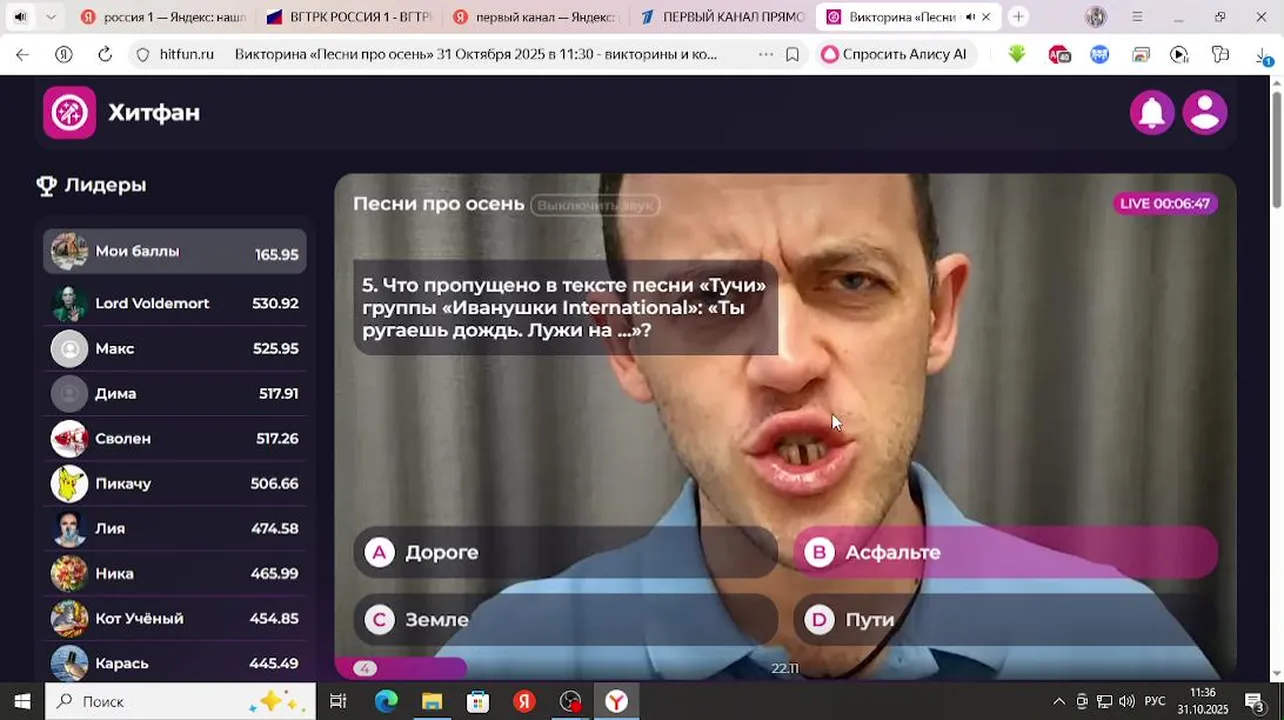Switch to ПЕРВЫЙ КАНАЛ ПРЯМОЙ tab

(721, 17)
